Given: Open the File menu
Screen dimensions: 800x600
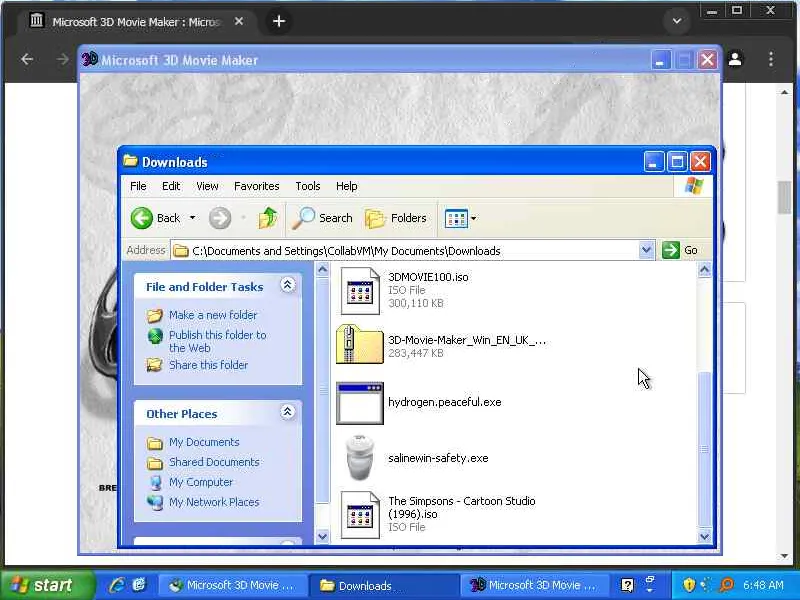Looking at the screenshot, I should (138, 186).
